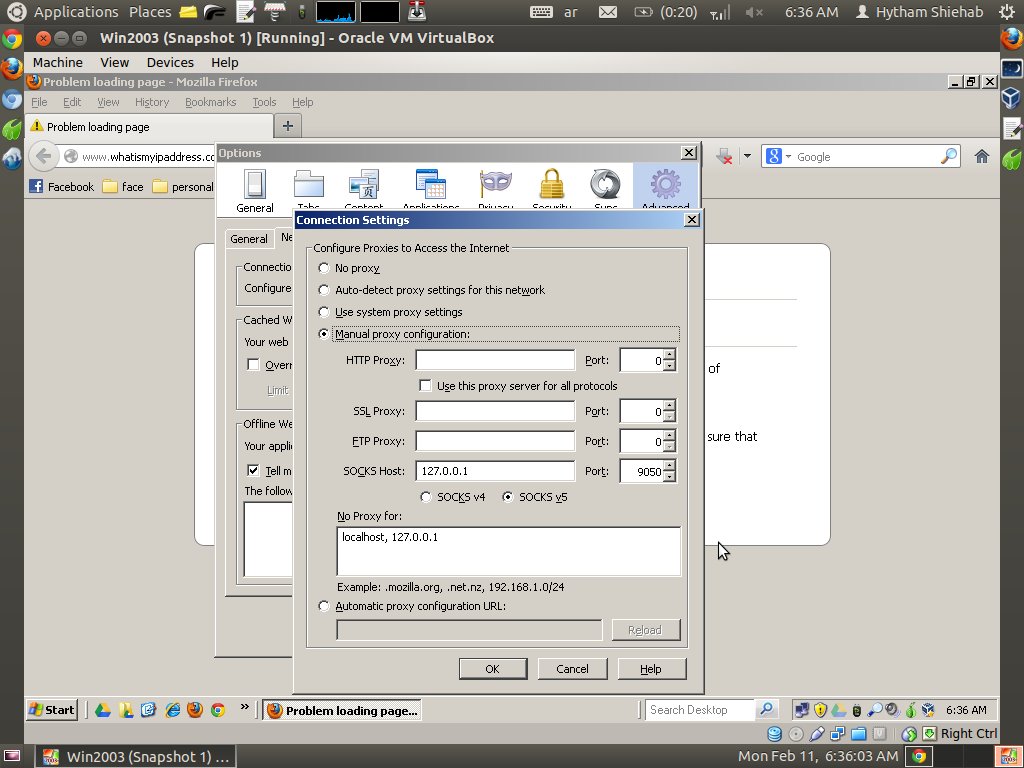Open the General options pane icon
This screenshot has width=1024, height=768.
(255, 190)
